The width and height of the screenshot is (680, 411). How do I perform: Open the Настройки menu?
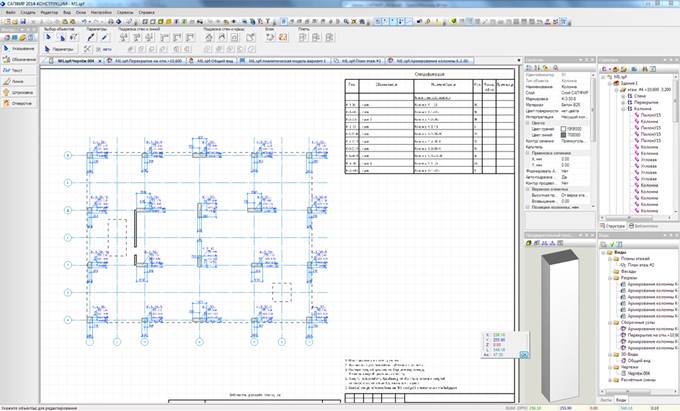[x=101, y=13]
